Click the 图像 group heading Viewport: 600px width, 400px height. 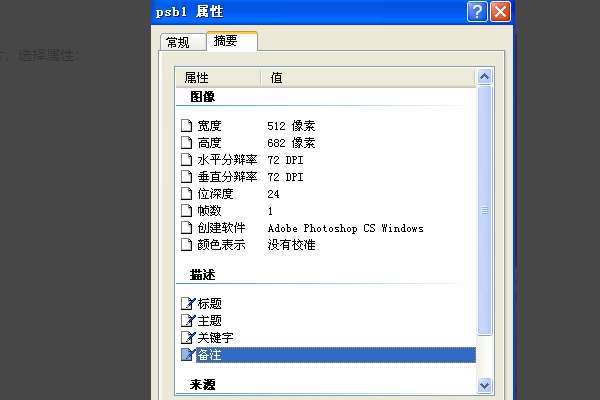(202, 96)
